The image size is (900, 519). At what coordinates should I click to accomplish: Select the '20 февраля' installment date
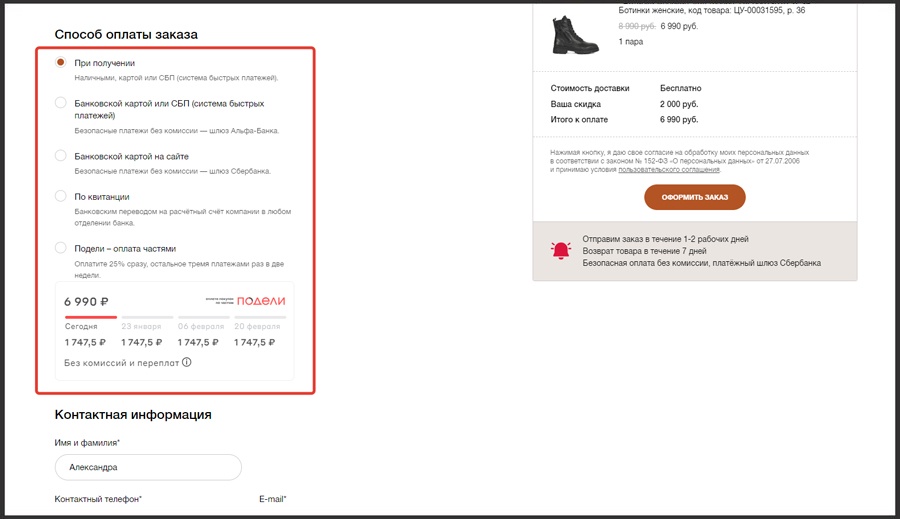(x=257, y=327)
